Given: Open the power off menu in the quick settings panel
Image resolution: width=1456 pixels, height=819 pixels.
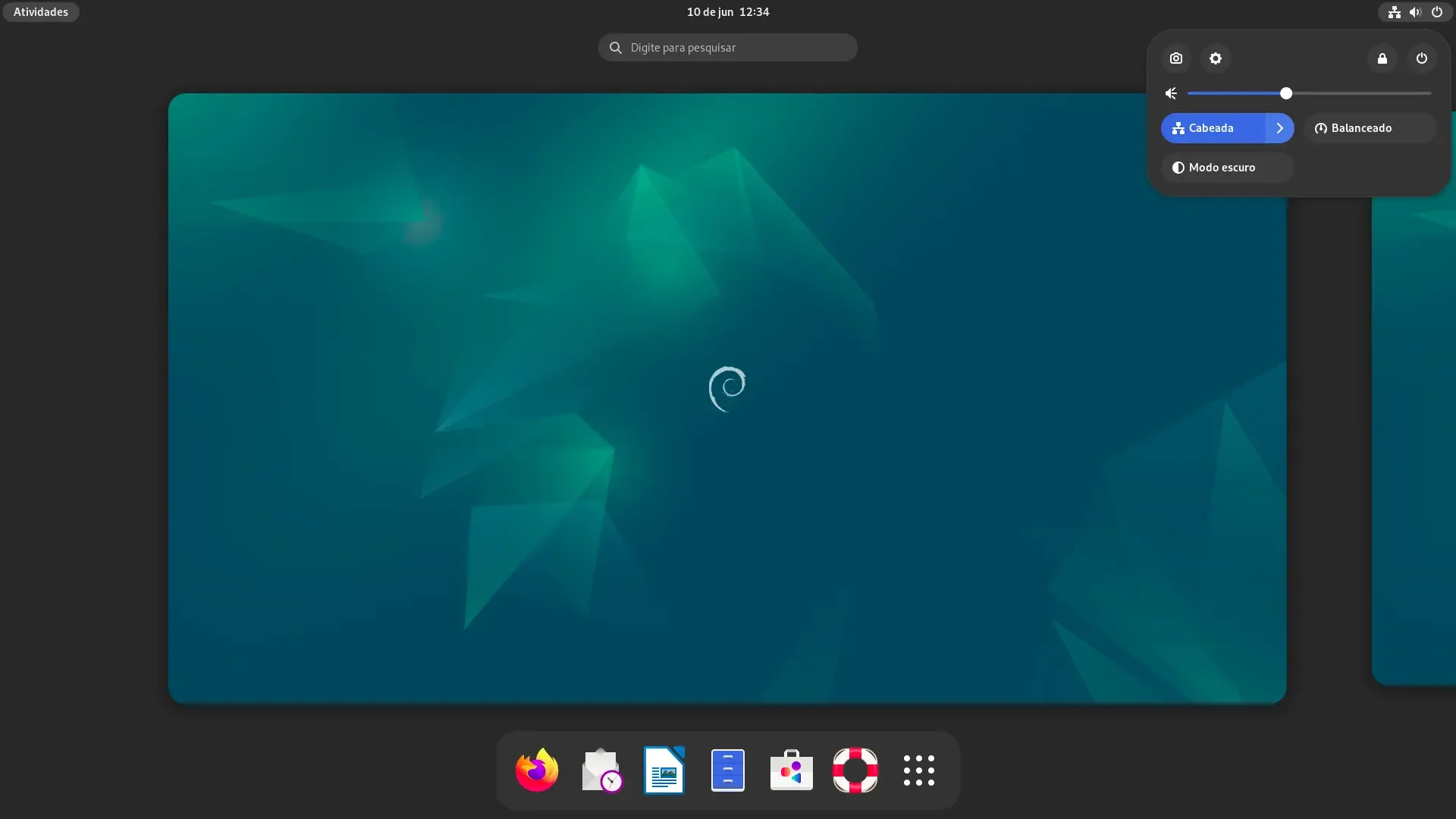Looking at the screenshot, I should point(1422,58).
